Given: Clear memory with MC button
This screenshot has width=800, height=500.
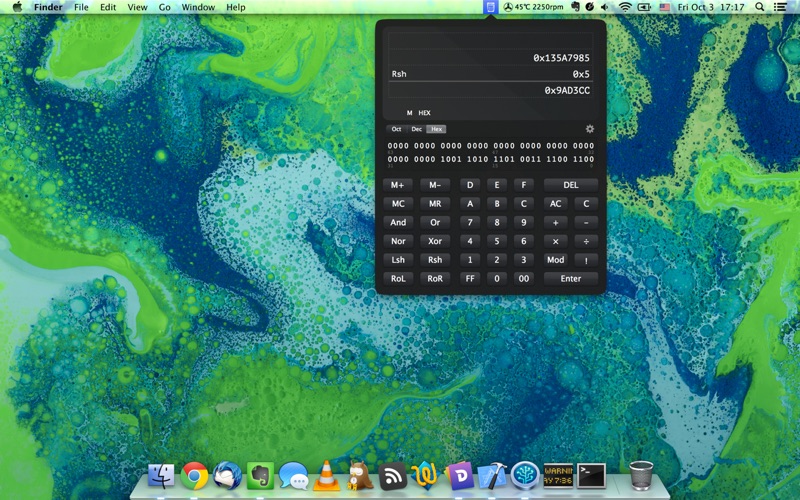Looking at the screenshot, I should tap(398, 204).
